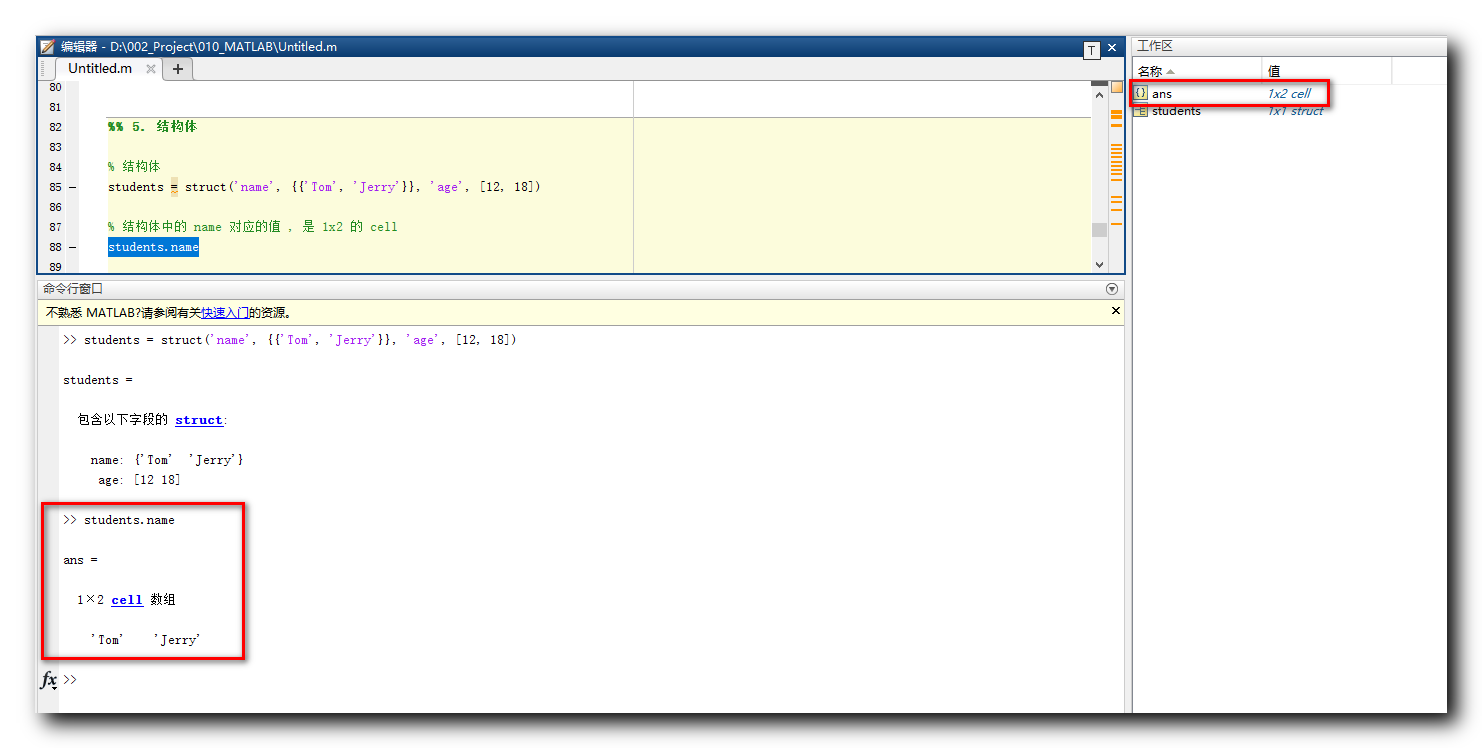Click the students = struct code line in editor
The height and width of the screenshot is (748, 1482).
tap(324, 187)
